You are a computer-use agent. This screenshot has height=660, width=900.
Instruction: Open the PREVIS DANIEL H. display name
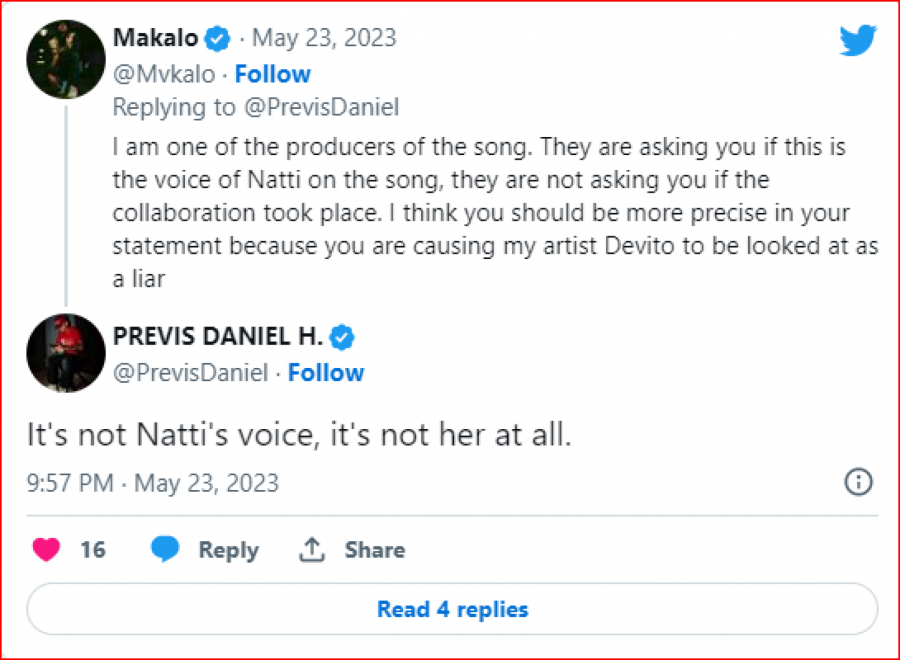[217, 337]
